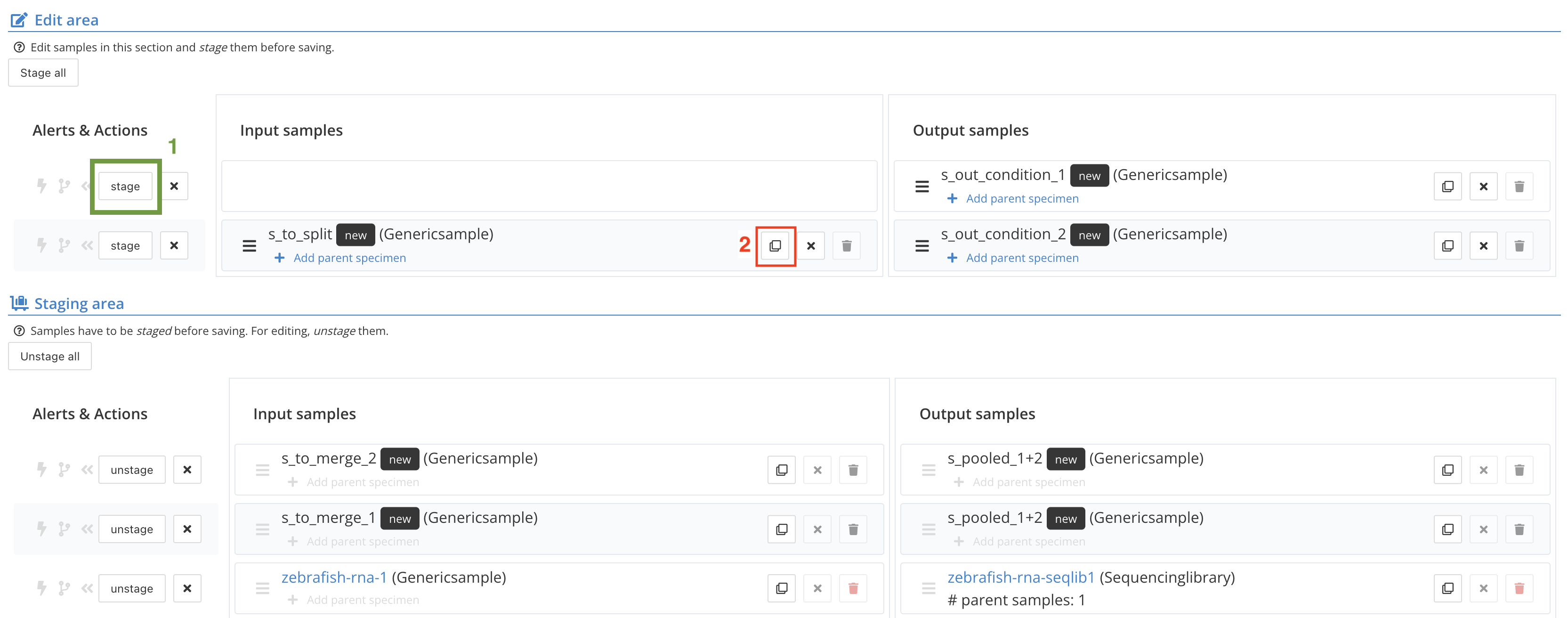The height and width of the screenshot is (618, 1568).
Task: Delete s_to_split with the trash icon
Action: coord(847,246)
